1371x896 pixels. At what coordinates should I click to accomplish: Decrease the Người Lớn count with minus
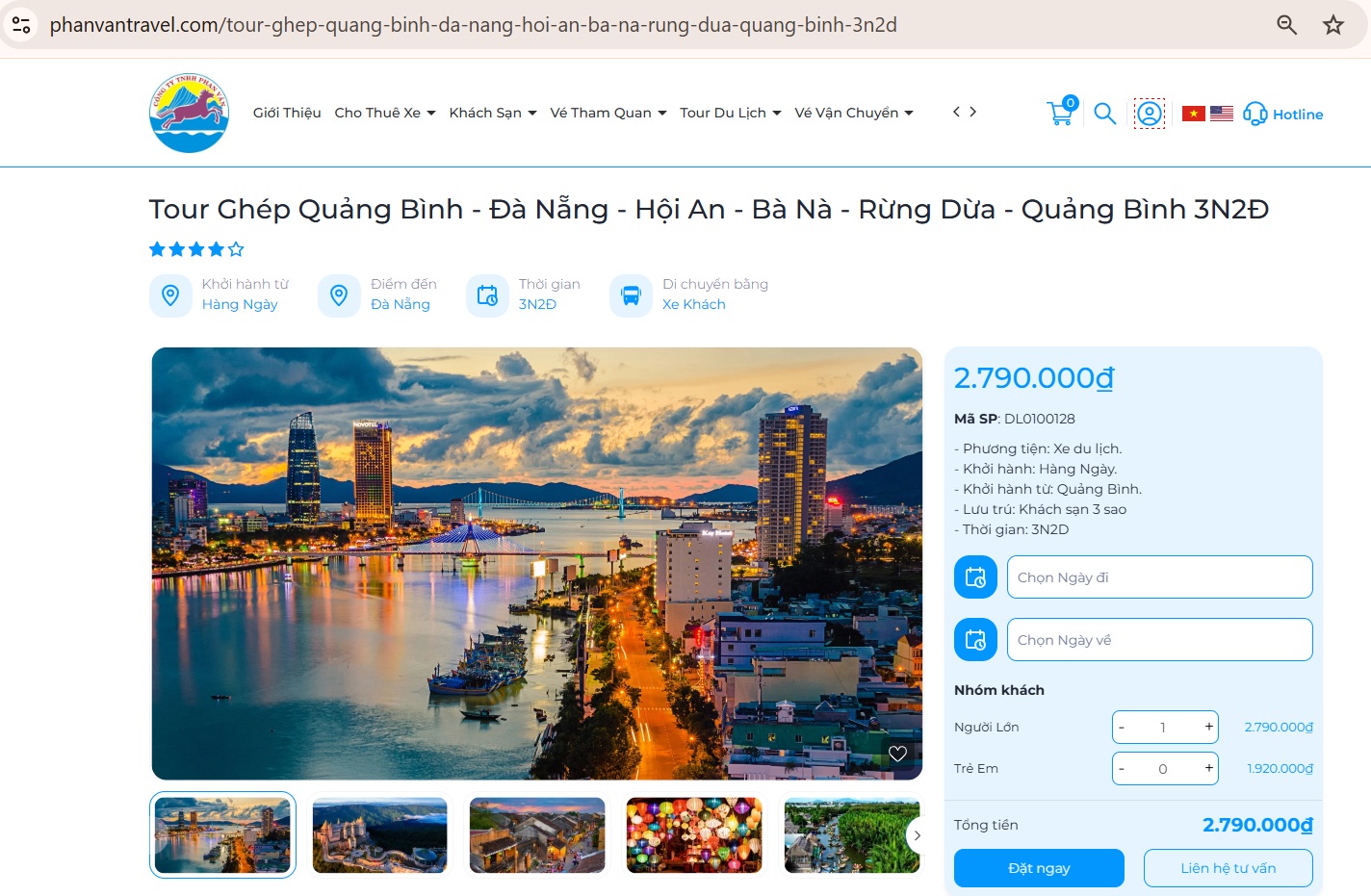coord(1122,727)
